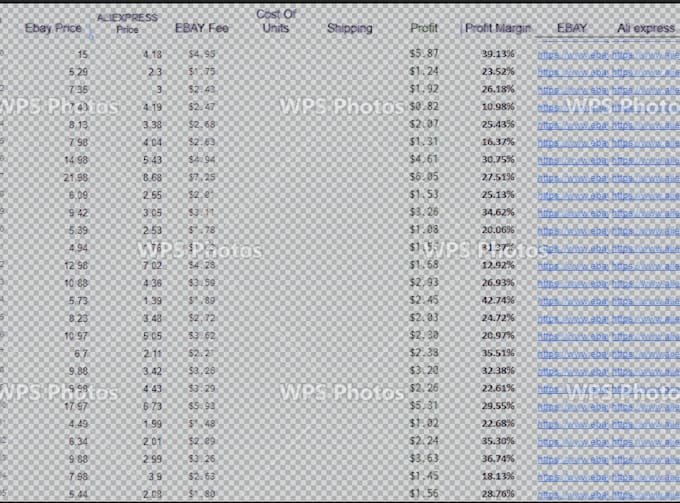Open the eBay link in the 28.76% row
This screenshot has height=503, width=680.
[x=572, y=494]
